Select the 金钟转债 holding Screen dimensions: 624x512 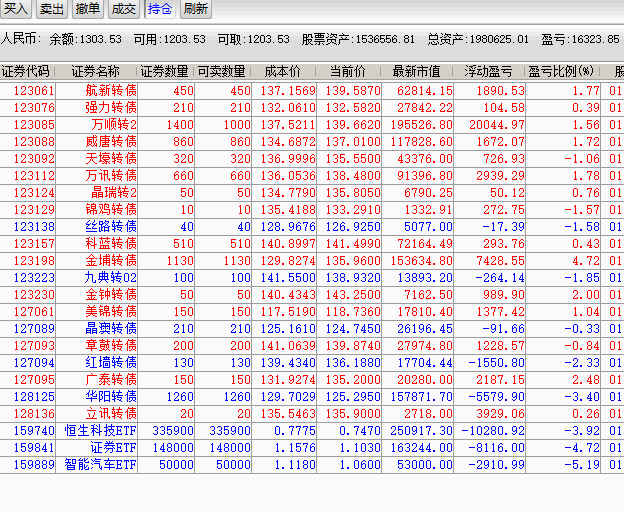coord(111,295)
